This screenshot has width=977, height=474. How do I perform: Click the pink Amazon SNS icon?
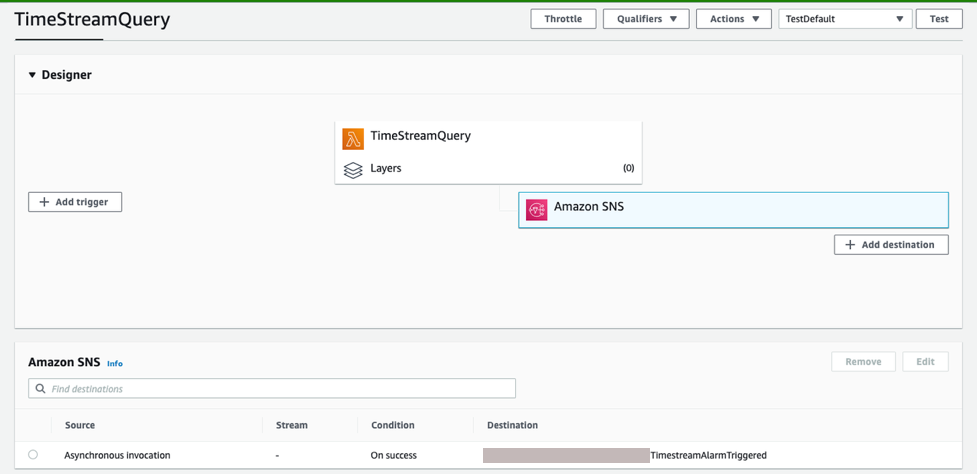point(537,209)
